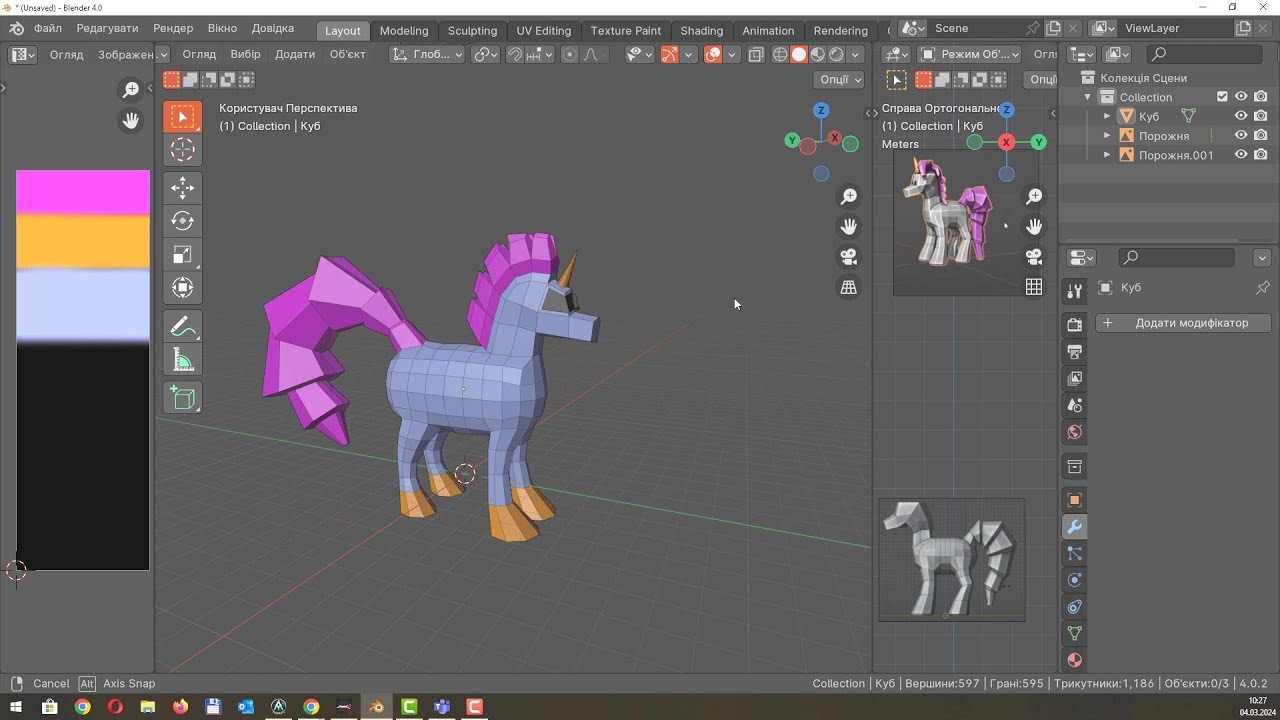The image size is (1280, 720).
Task: Select the Measure tool
Action: pos(182,359)
